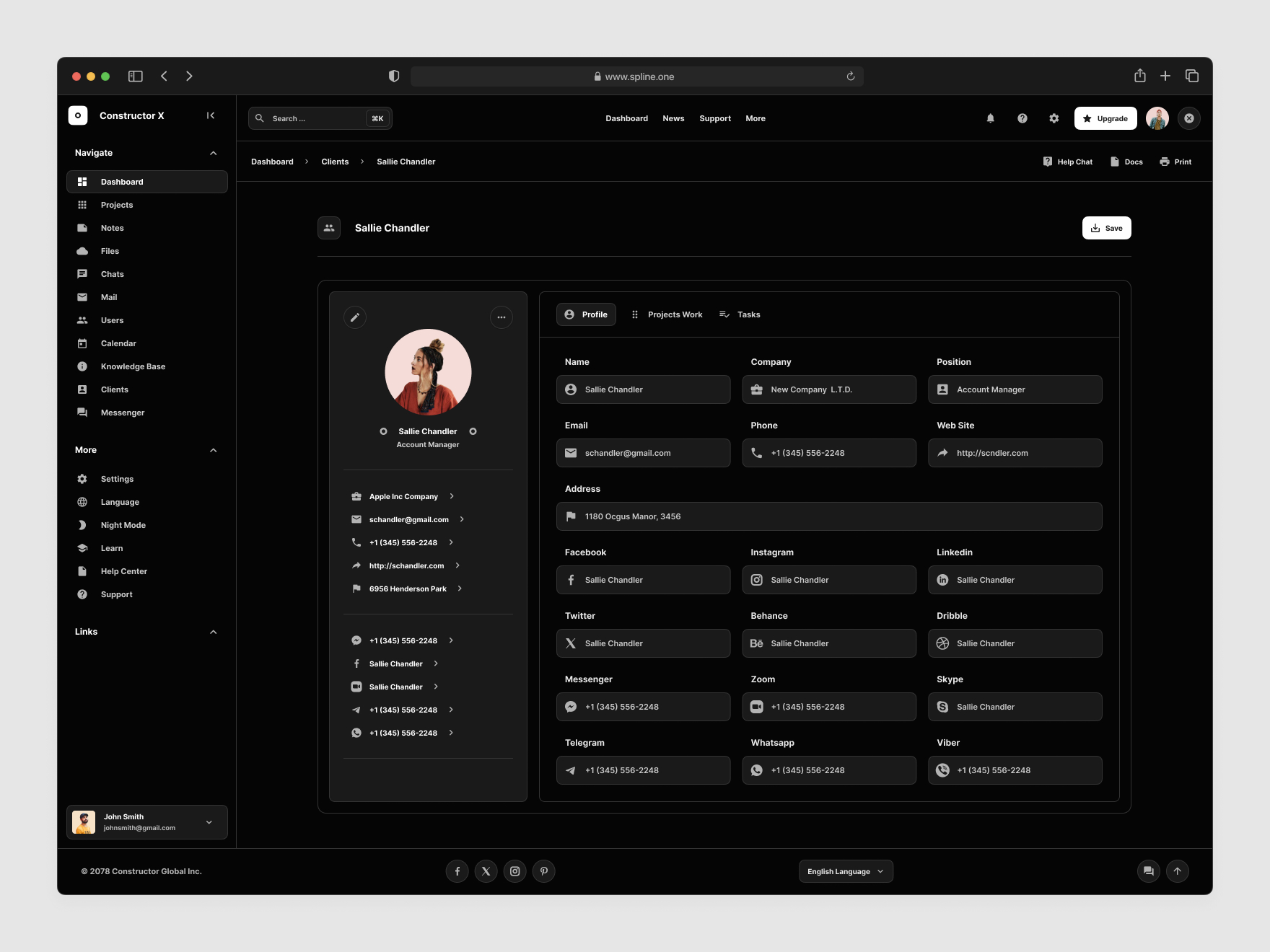Click the circle indicator left of Sallie Chandler's name

pos(384,431)
